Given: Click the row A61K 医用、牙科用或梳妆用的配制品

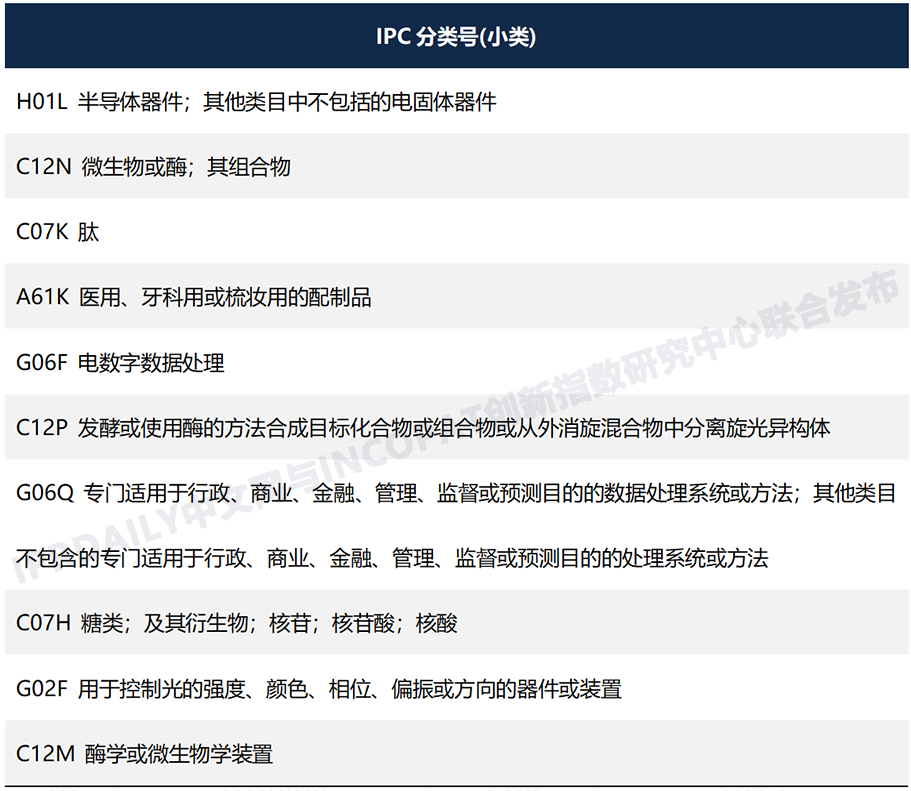Looking at the screenshot, I should [456, 296].
